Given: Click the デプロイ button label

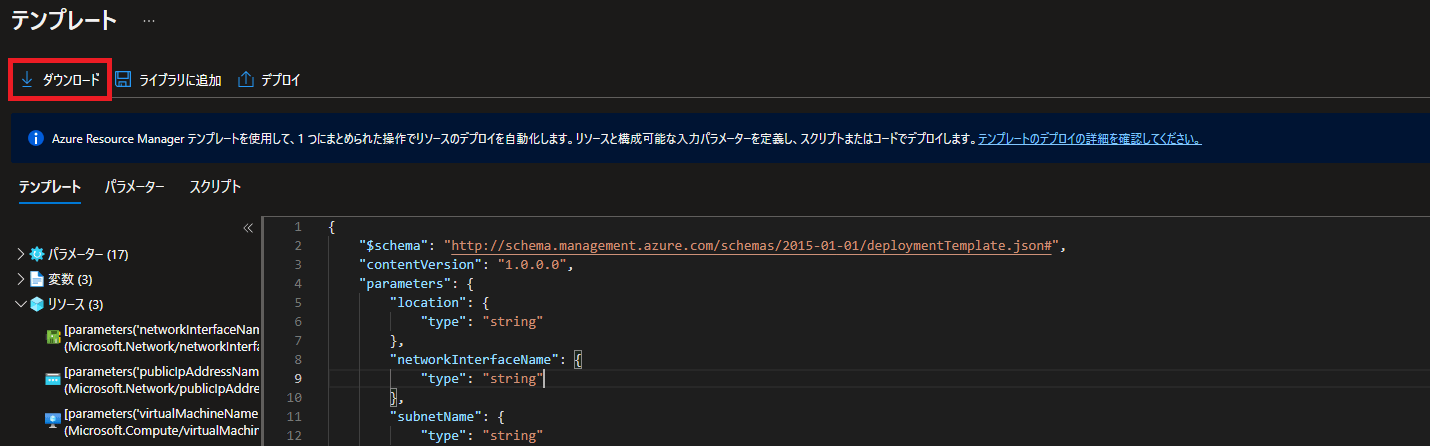Looking at the screenshot, I should click(x=281, y=80).
